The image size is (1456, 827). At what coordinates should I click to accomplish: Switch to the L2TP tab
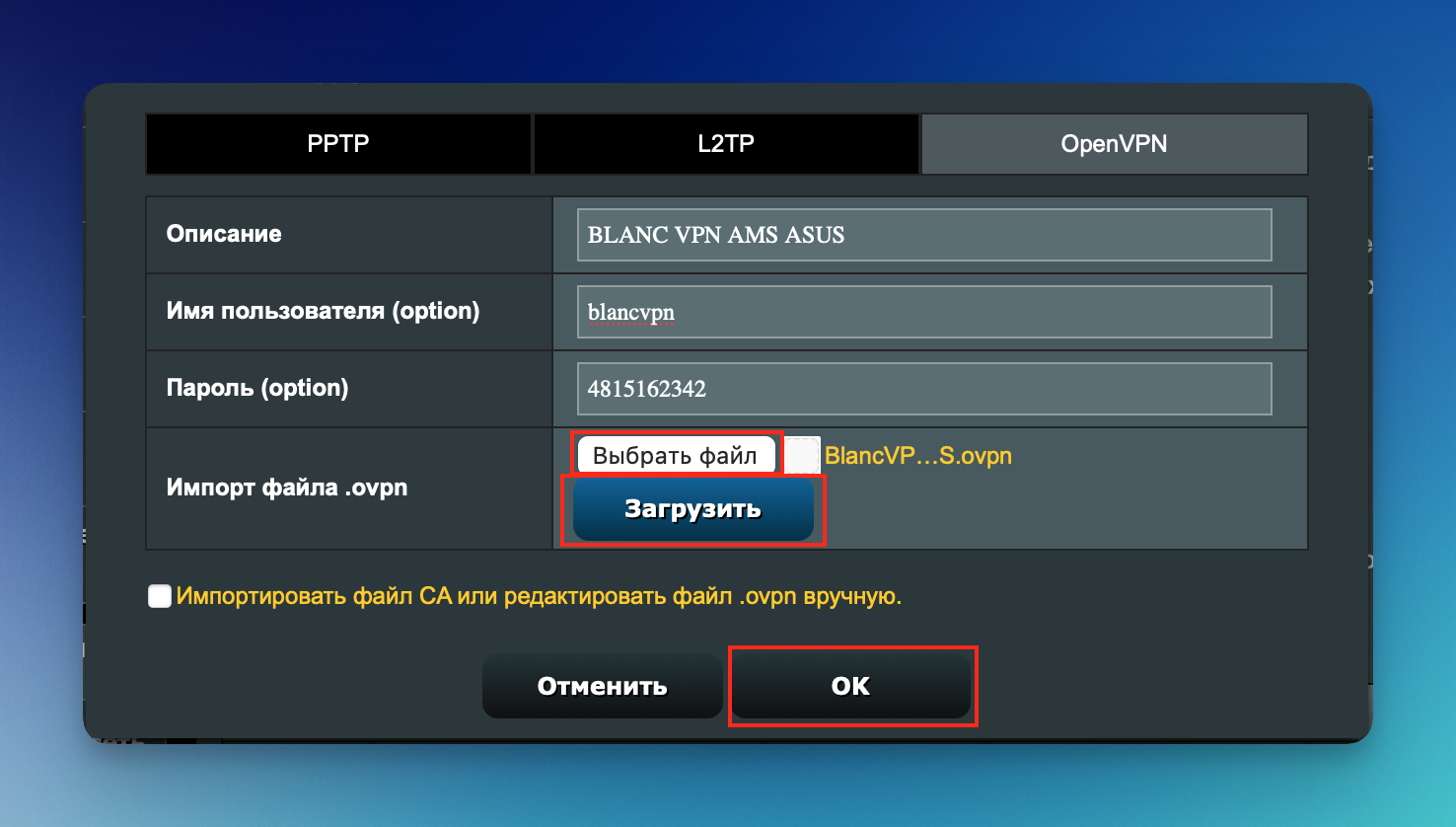coord(726,144)
